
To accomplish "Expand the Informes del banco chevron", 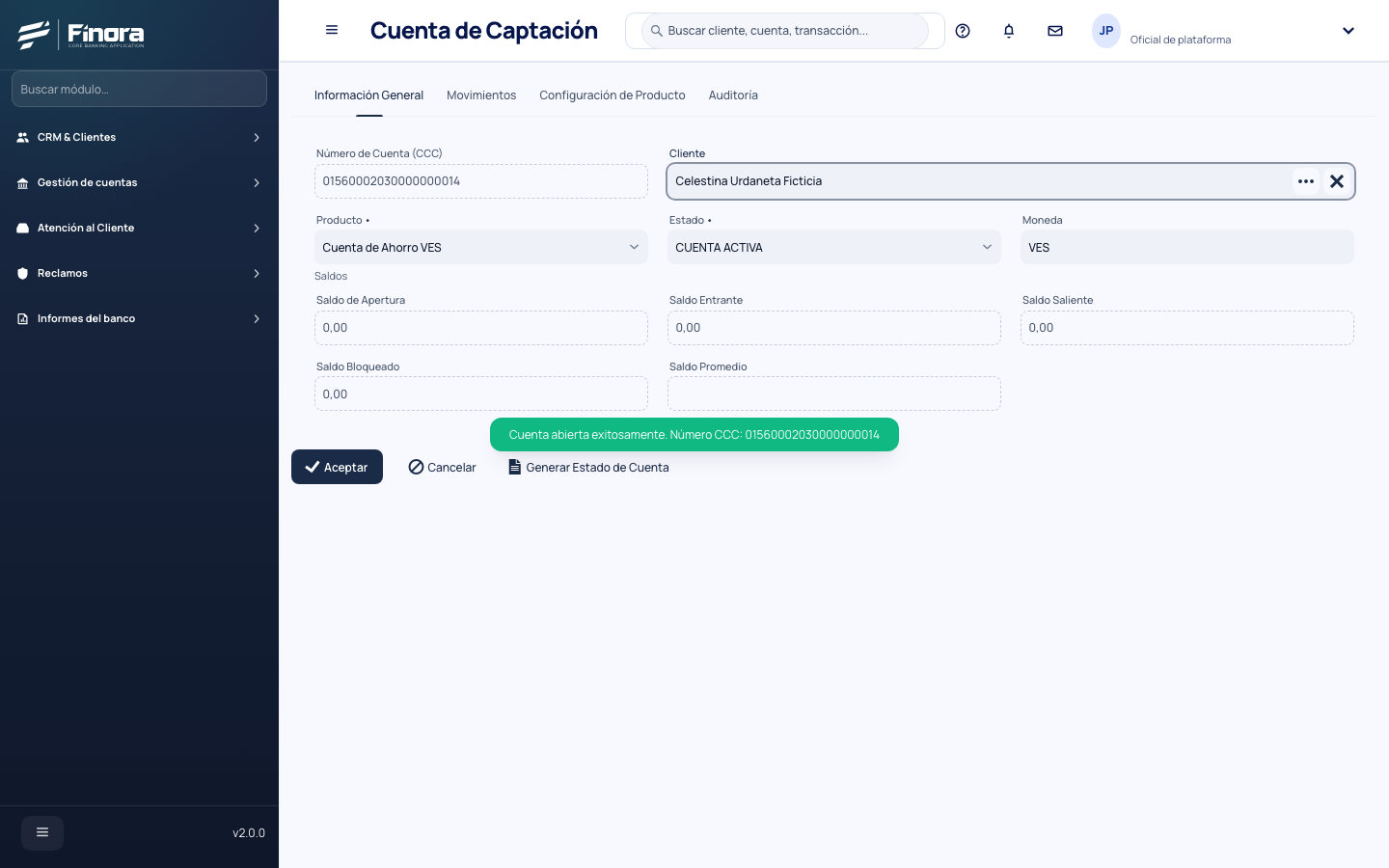I will [x=257, y=319].
